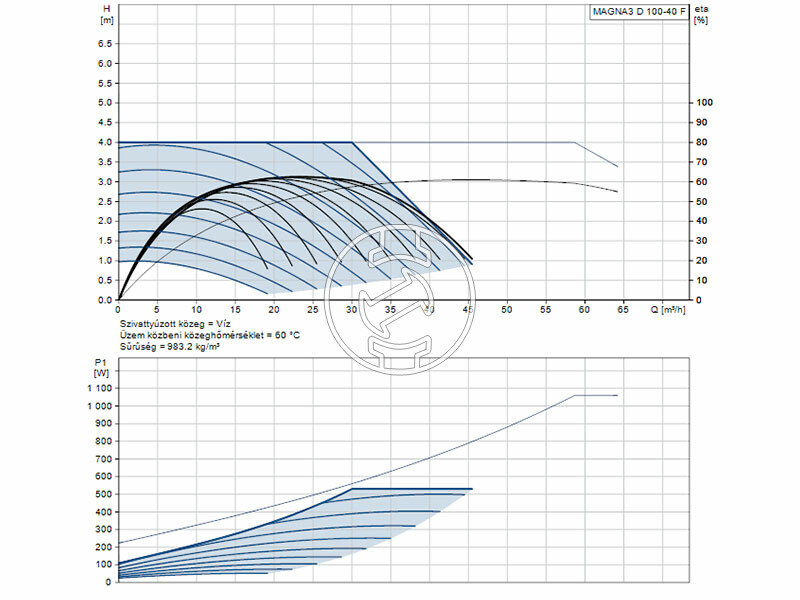
Task: Select the 30 tick on the Q axis
Action: [x=352, y=310]
